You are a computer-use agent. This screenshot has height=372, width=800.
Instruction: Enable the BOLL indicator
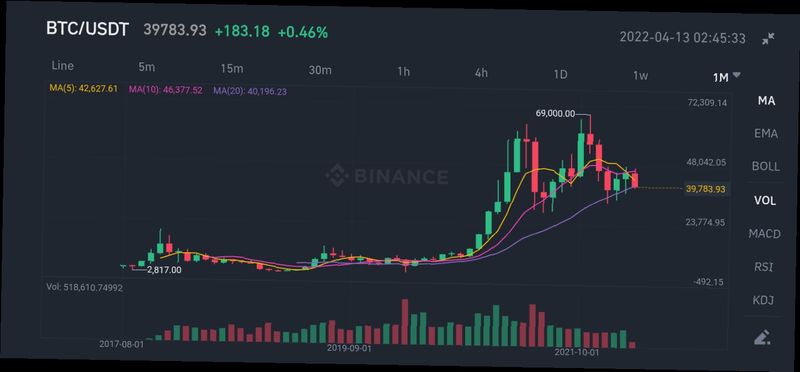click(766, 166)
